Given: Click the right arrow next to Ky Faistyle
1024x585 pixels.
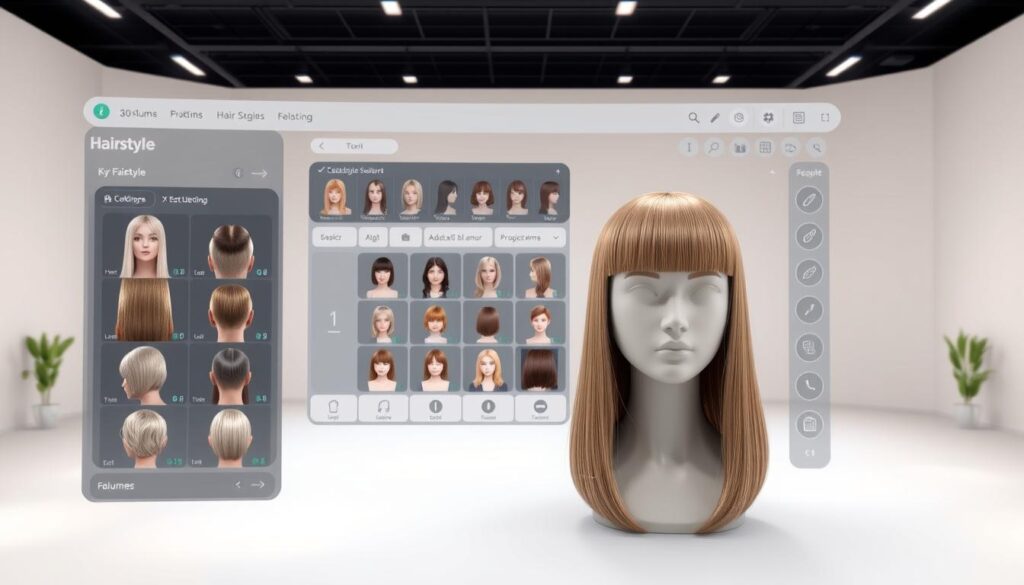Looking at the screenshot, I should pyautogui.click(x=260, y=173).
